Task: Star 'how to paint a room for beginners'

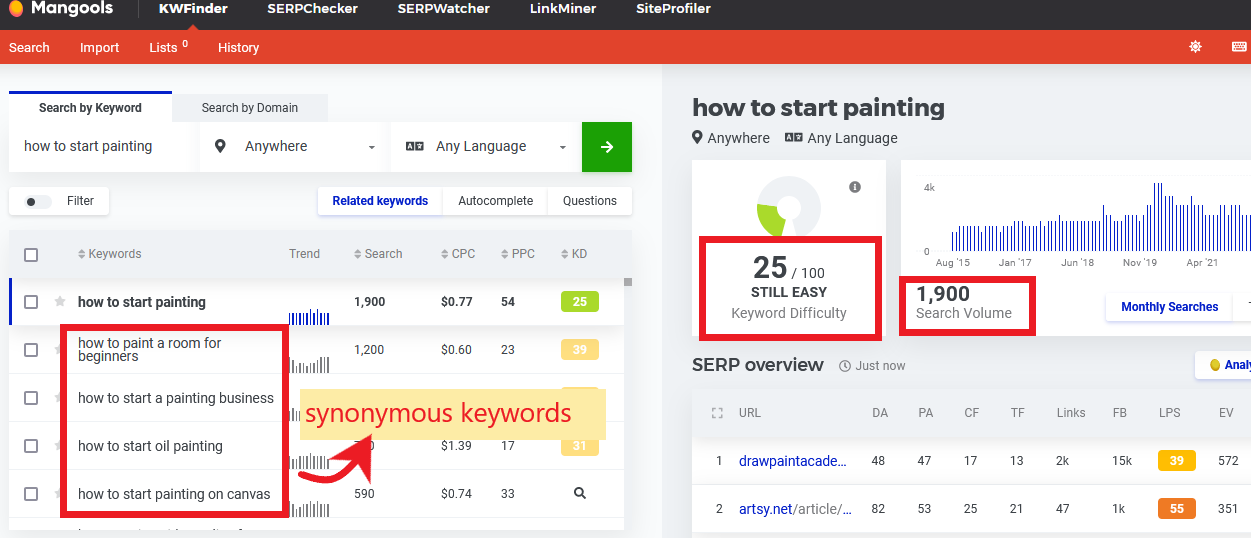Action: (x=60, y=350)
